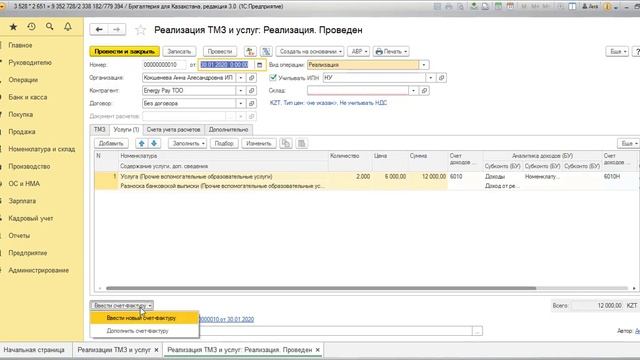Click Номер input field 0000000010
Image resolution: width=640 pixels, height=360 pixels.
164,65
